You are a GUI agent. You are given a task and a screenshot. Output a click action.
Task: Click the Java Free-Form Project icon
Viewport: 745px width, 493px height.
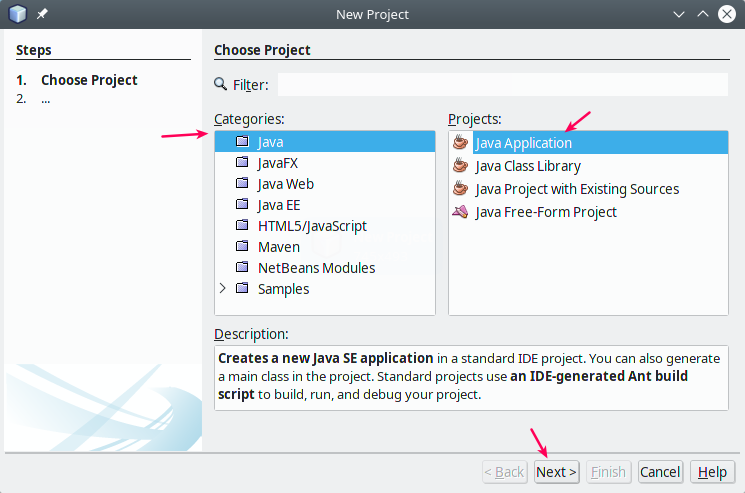pyautogui.click(x=460, y=211)
